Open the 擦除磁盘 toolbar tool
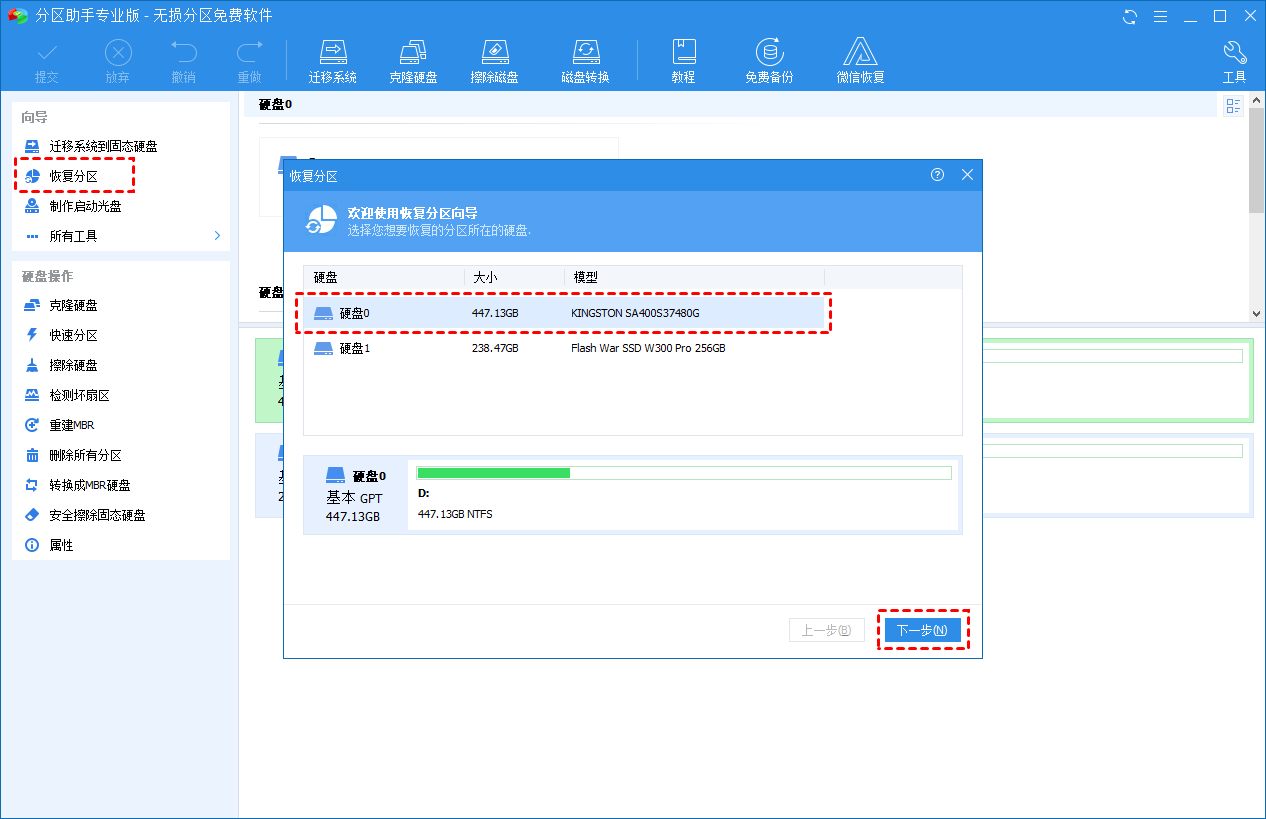1266x819 pixels. [495, 62]
